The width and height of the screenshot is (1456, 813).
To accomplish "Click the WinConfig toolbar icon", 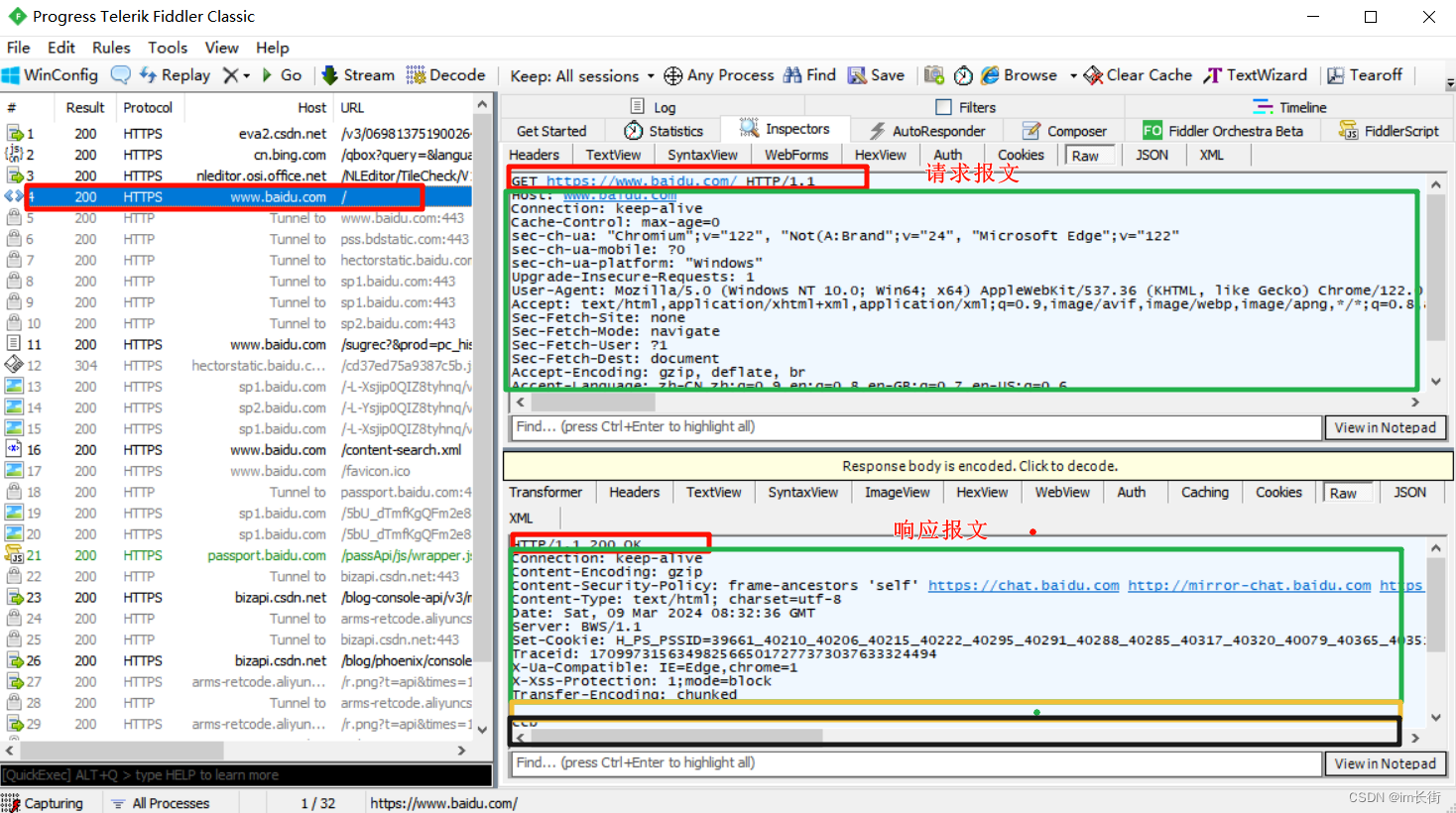I will 50,75.
